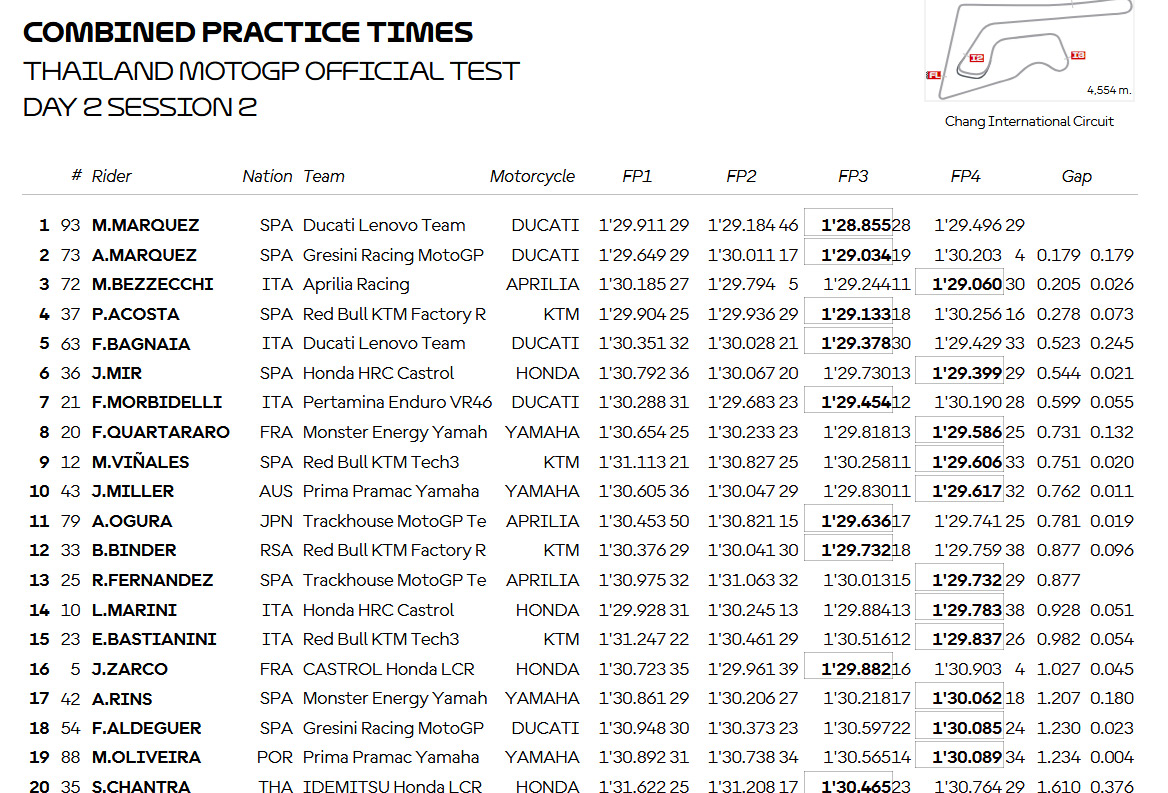Screen dimensions: 1168x793
Task: Select A.OGURA's nation code JPN
Action: tap(276, 521)
